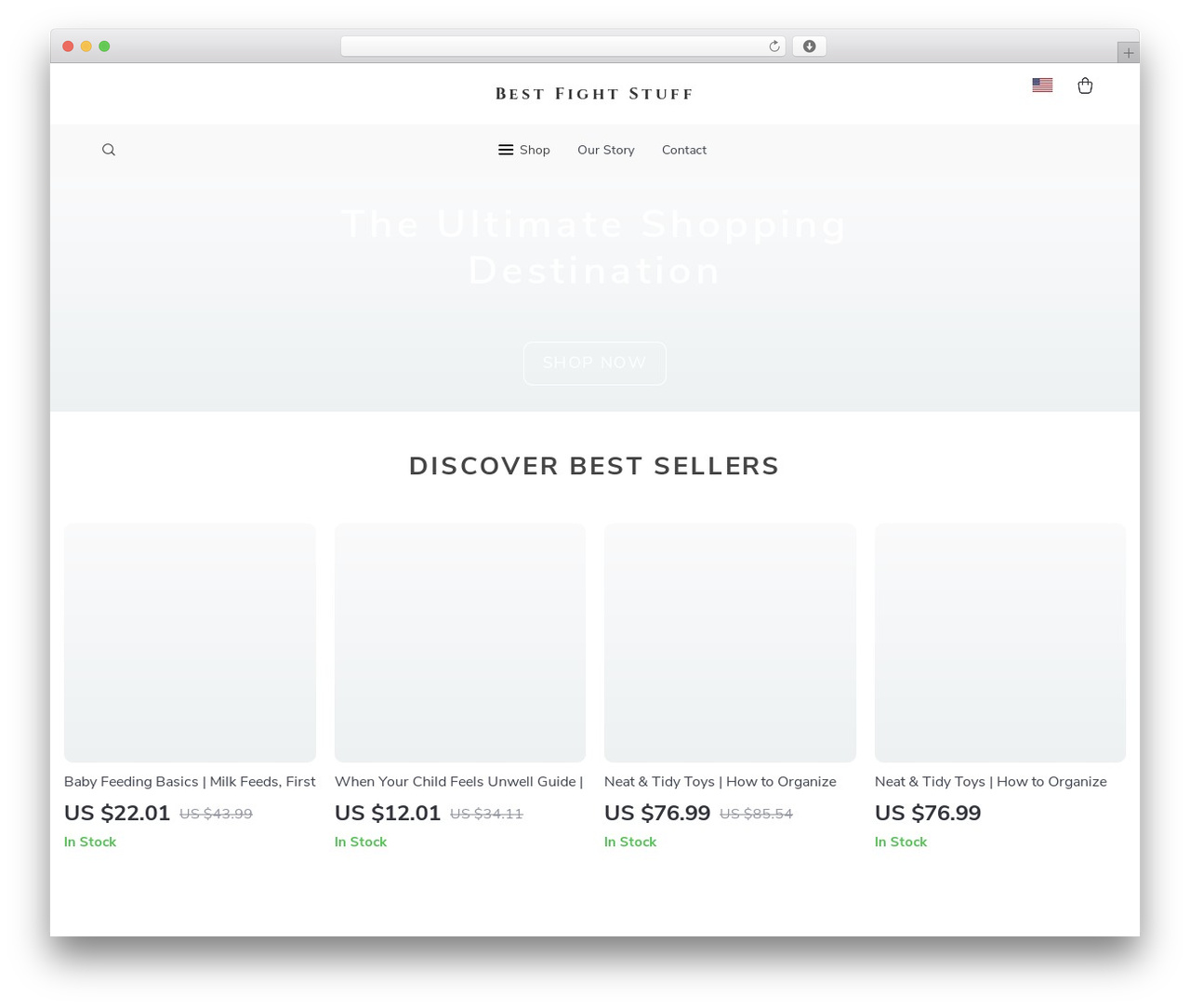Screen dimensions: 1190x1008
Task: Click In Stock under the $12.01 product
Action: [361, 842]
